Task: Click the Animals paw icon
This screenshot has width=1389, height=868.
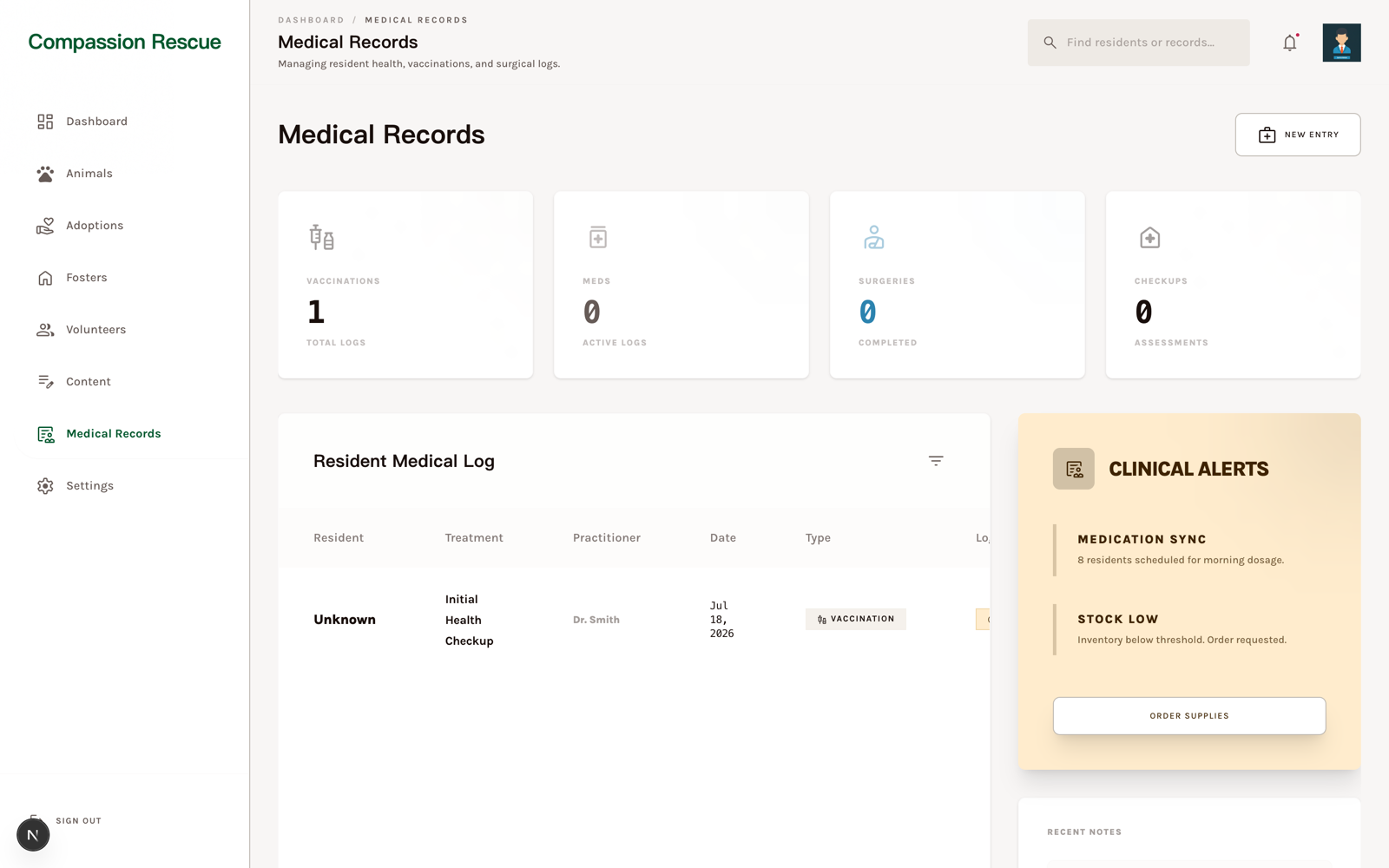Action: (45, 174)
